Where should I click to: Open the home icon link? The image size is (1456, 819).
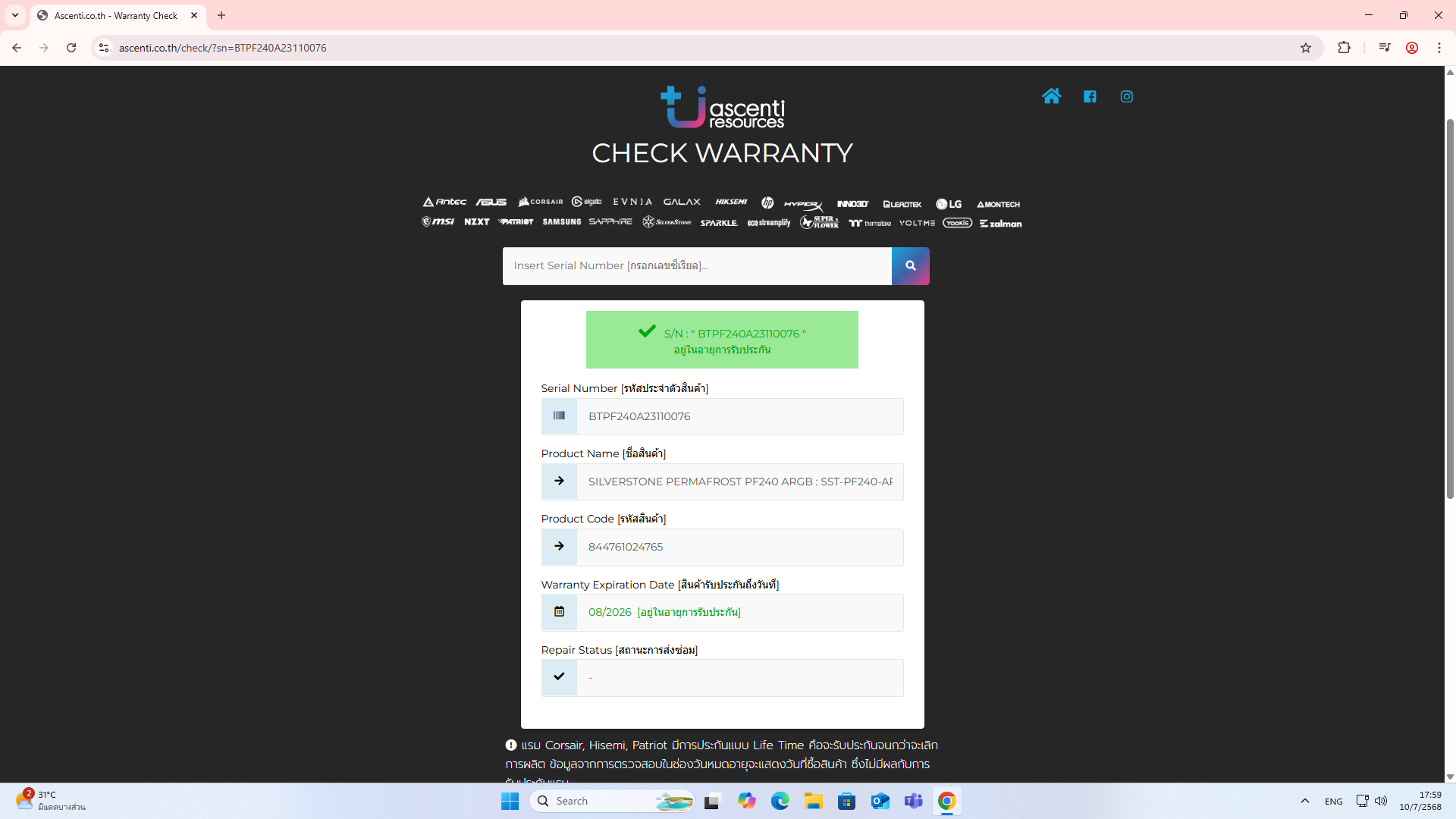click(x=1051, y=96)
